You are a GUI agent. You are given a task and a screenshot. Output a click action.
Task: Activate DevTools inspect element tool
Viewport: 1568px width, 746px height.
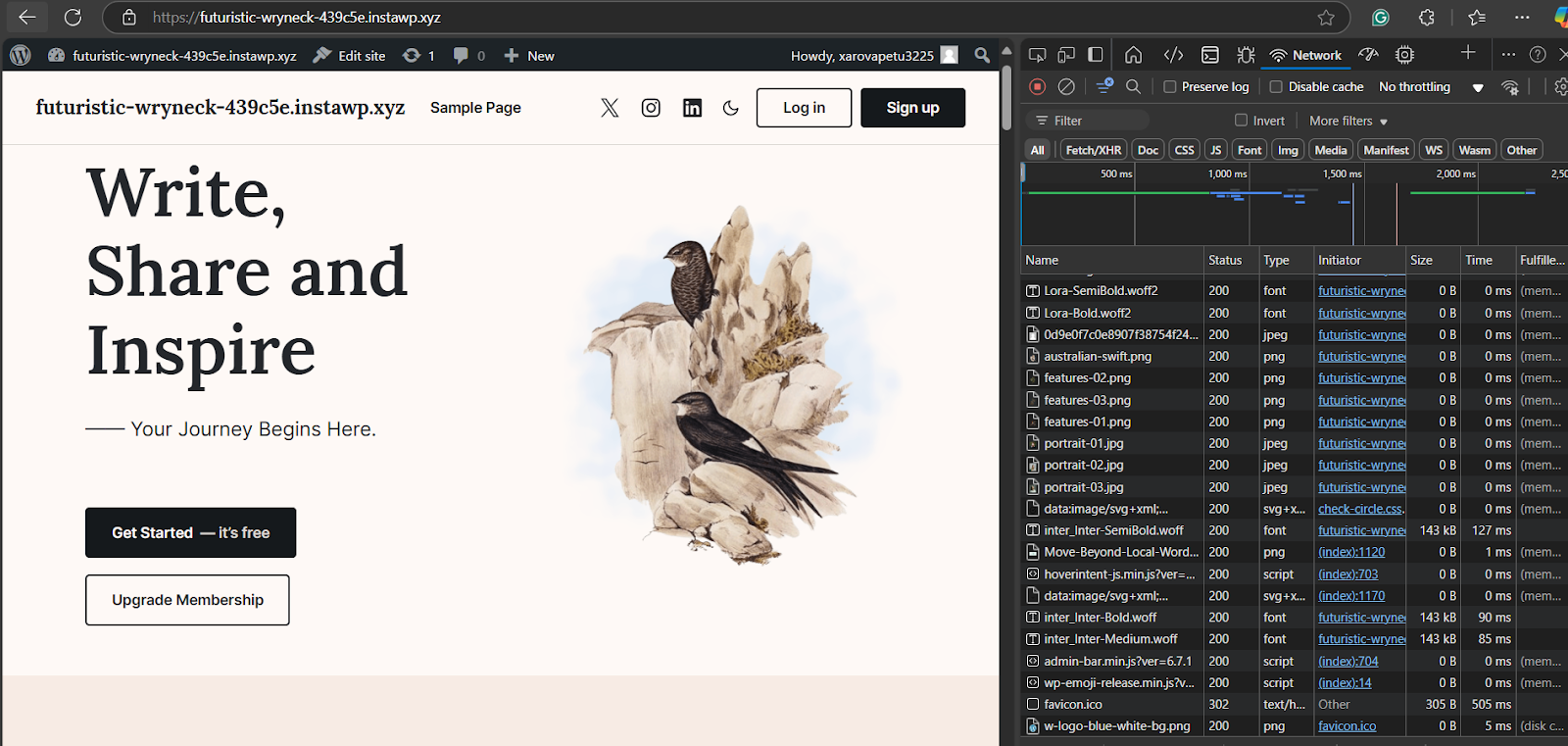tap(1037, 55)
